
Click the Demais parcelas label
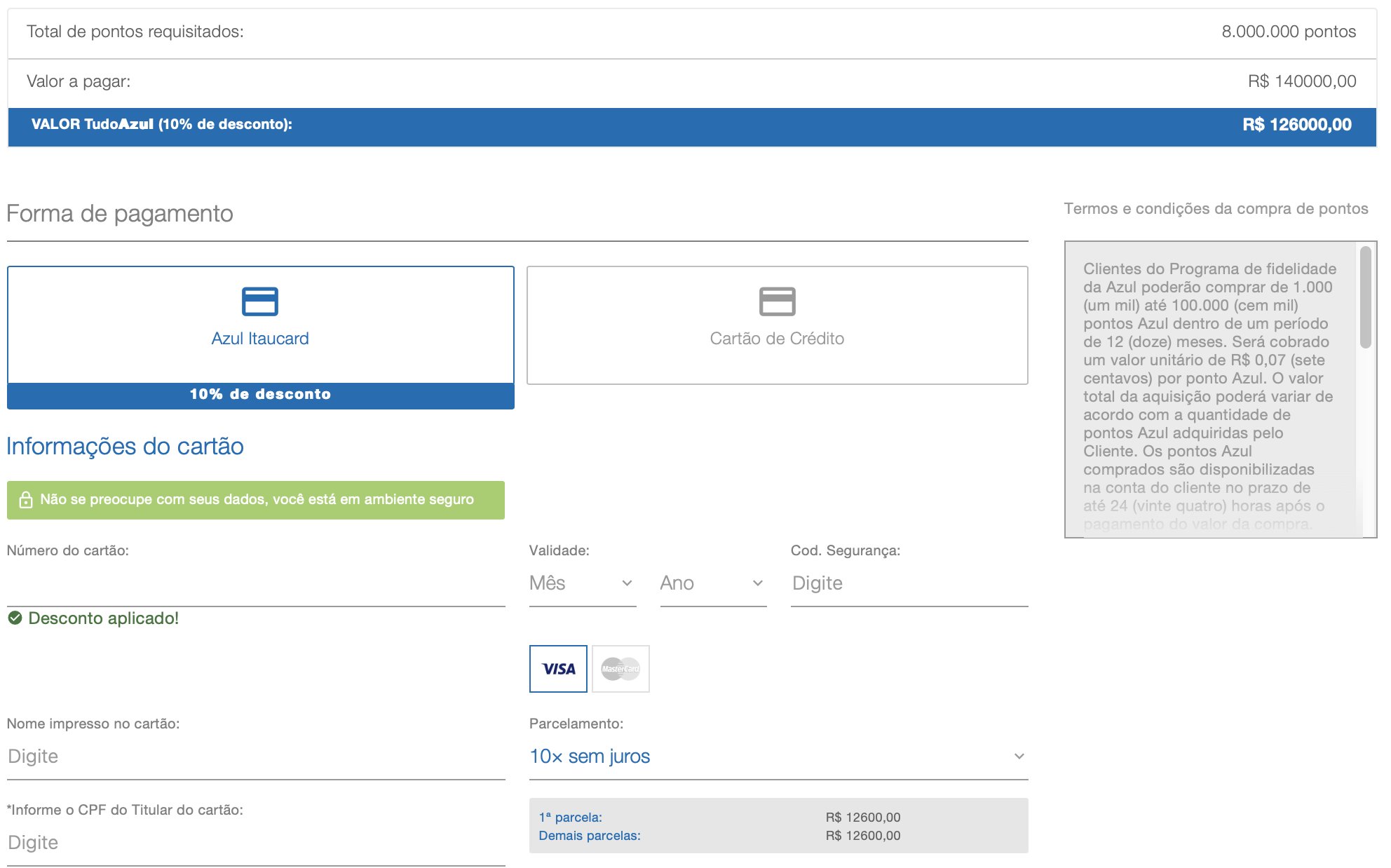[x=590, y=836]
